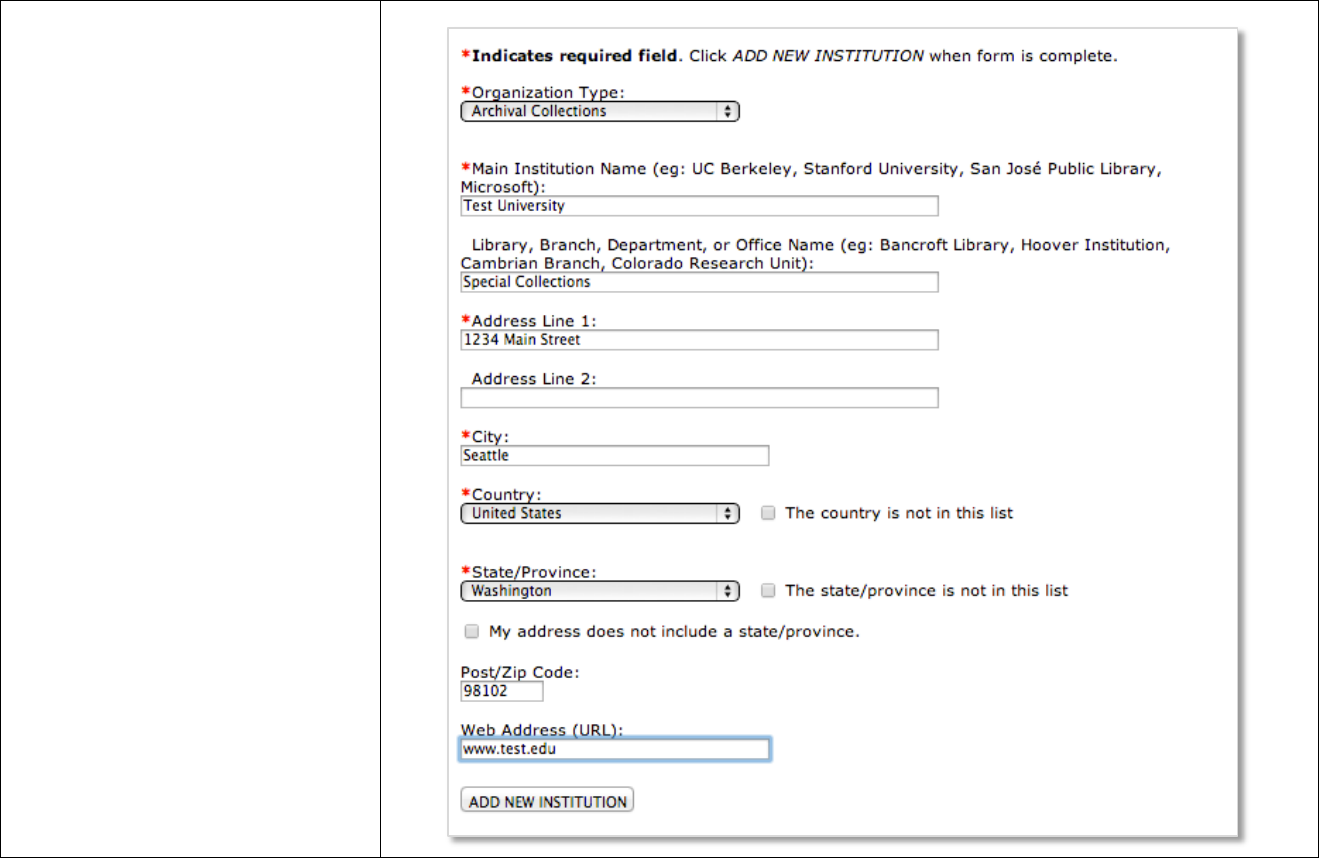Viewport: 1319px width, 858px height.
Task: Click the Main Institution Name input field
Action: [699, 206]
